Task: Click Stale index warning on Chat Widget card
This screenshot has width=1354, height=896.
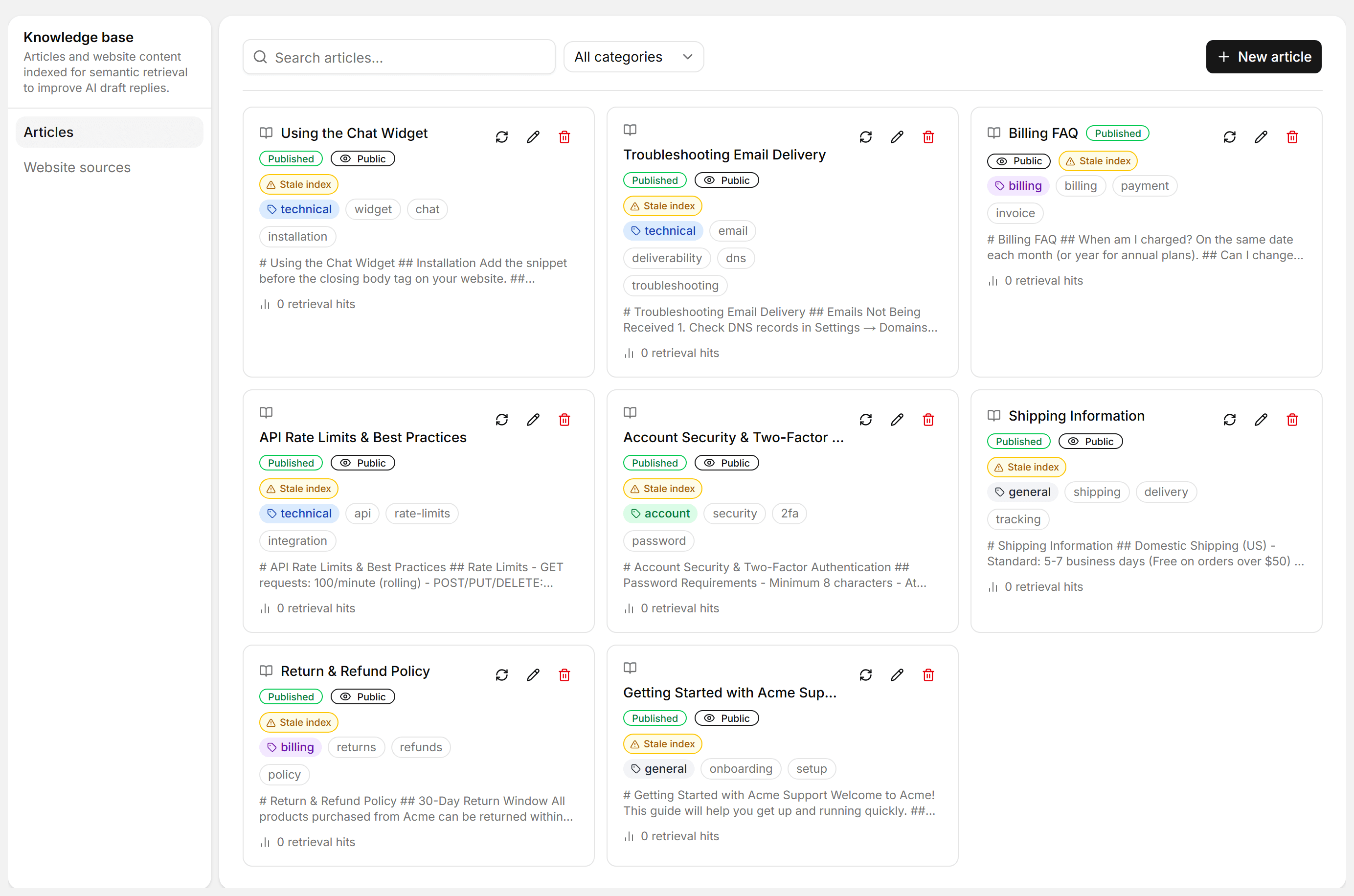Action: pyautogui.click(x=299, y=184)
